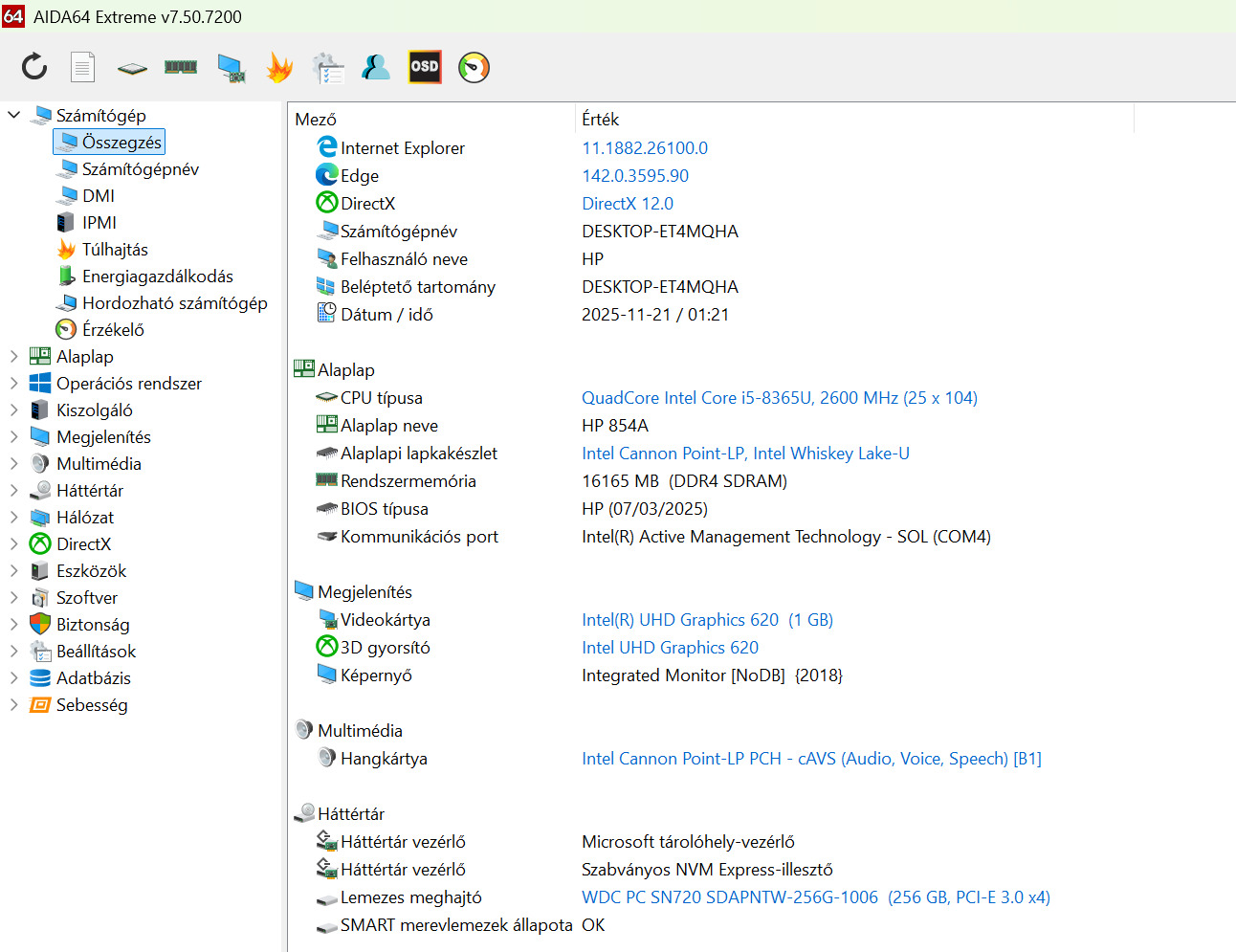Expand the Megjelenítés tree node
This screenshot has height=952, width=1236.
click(13, 436)
